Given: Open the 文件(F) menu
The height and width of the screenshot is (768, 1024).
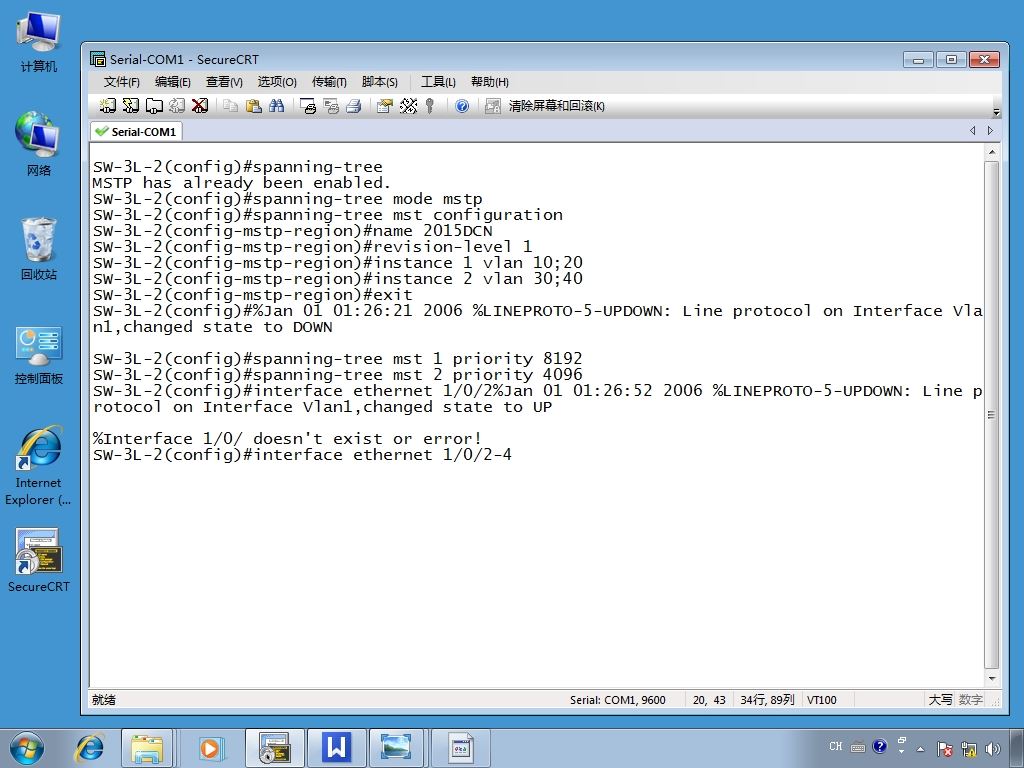Looking at the screenshot, I should [x=121, y=82].
